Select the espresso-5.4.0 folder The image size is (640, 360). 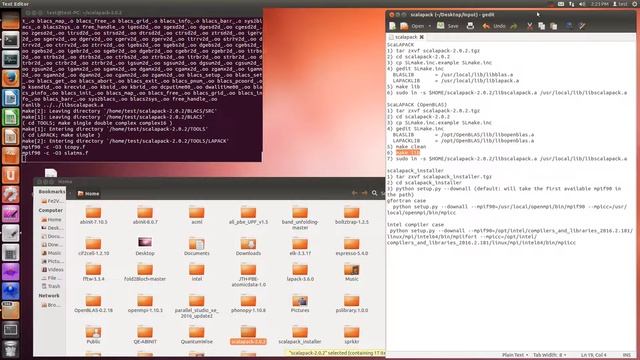click(x=351, y=247)
